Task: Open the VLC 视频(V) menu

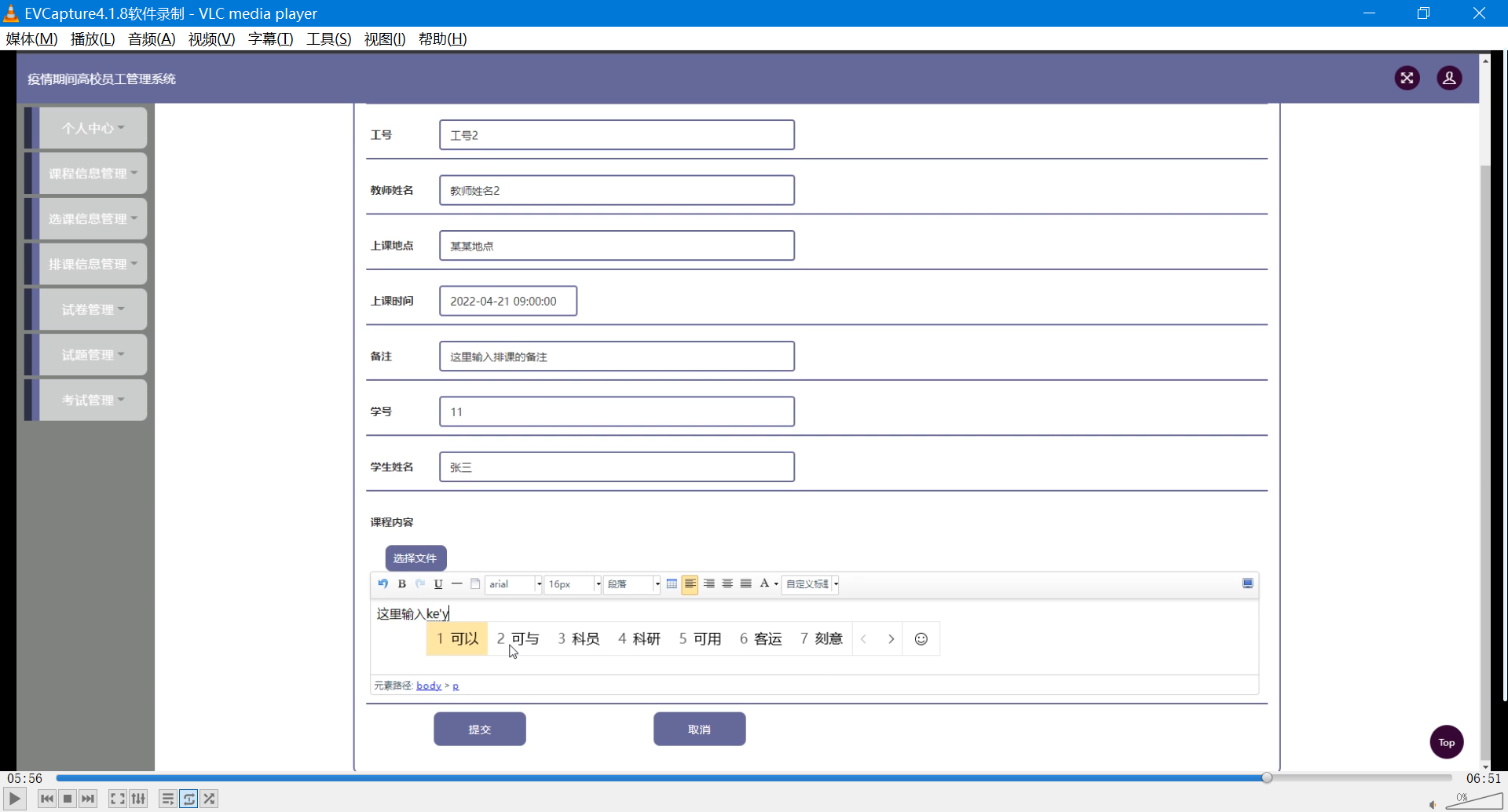Action: click(x=211, y=38)
